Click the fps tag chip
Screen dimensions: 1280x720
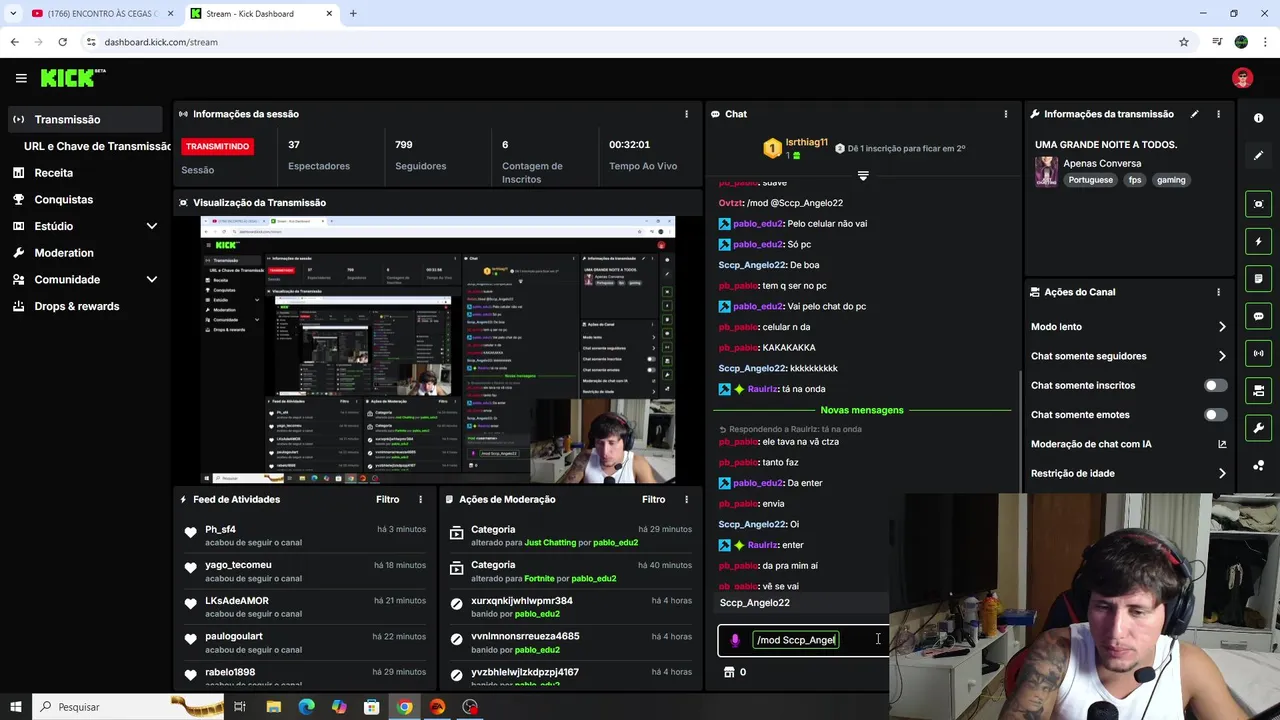click(x=1135, y=180)
